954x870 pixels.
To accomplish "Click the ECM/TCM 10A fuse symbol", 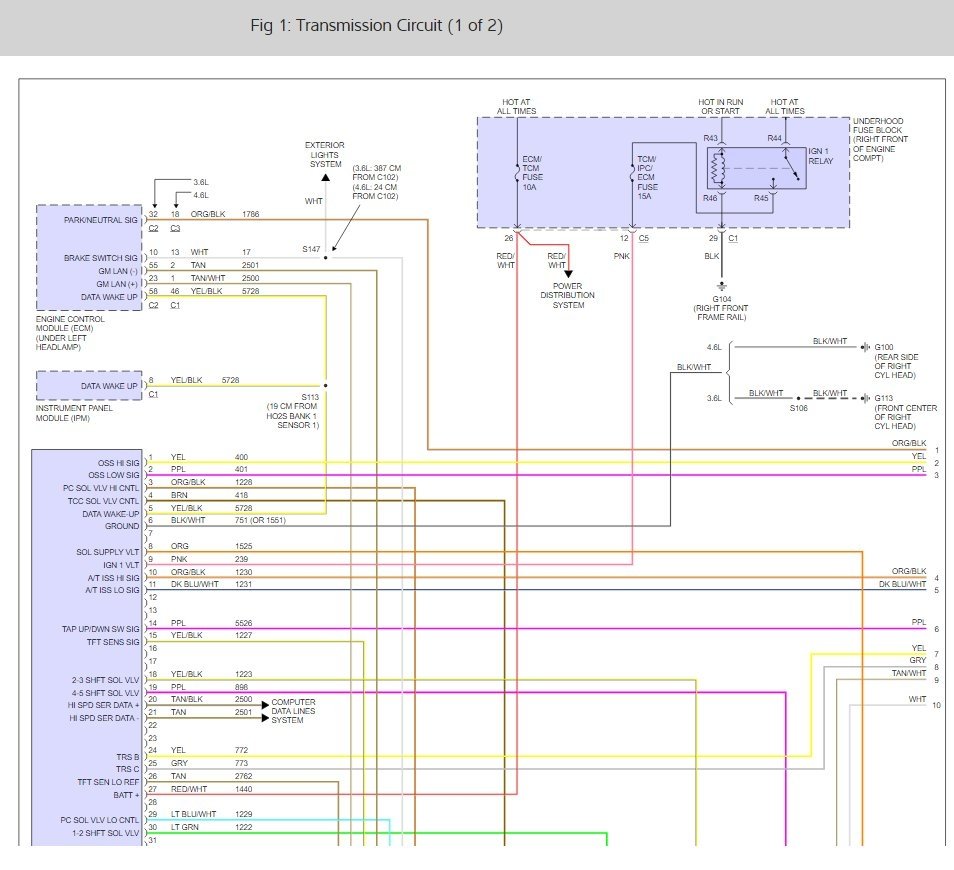I will coord(517,175).
